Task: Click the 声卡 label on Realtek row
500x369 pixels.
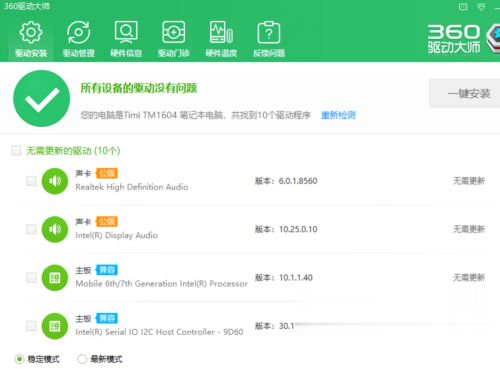Action: coord(83,173)
